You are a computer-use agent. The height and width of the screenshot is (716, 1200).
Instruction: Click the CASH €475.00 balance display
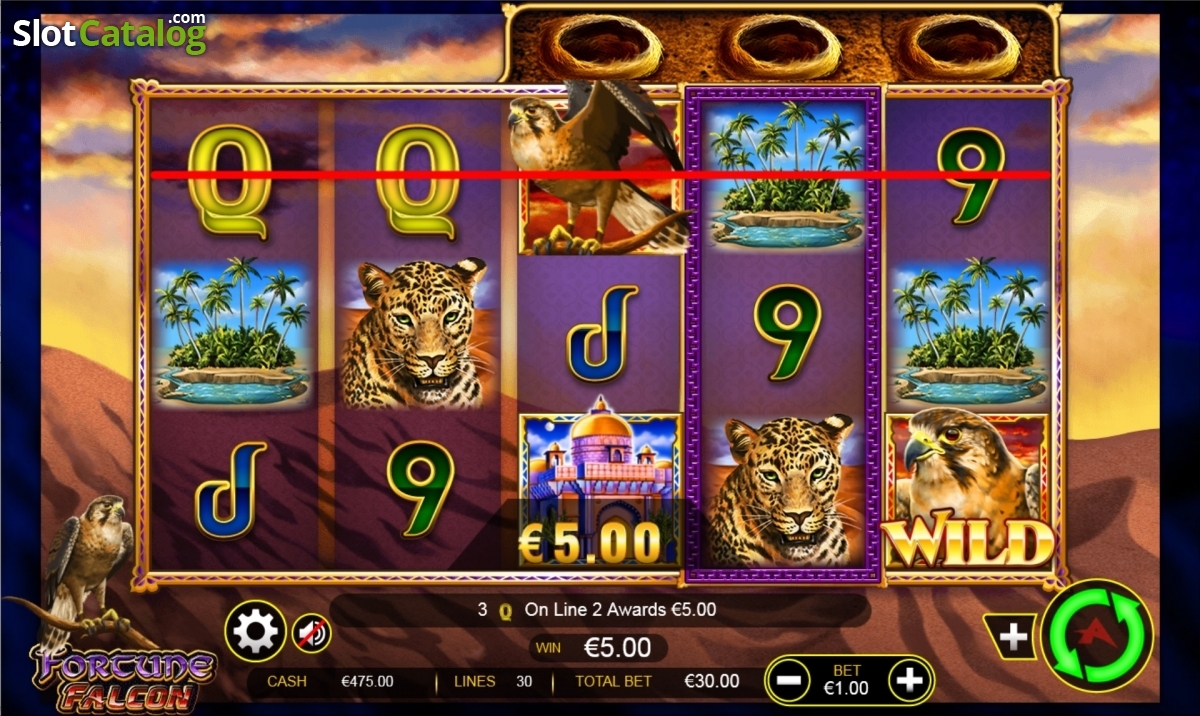[x=330, y=681]
